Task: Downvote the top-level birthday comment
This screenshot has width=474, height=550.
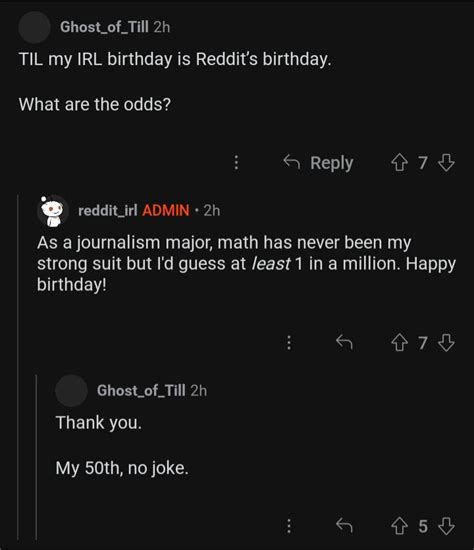Action: click(447, 163)
